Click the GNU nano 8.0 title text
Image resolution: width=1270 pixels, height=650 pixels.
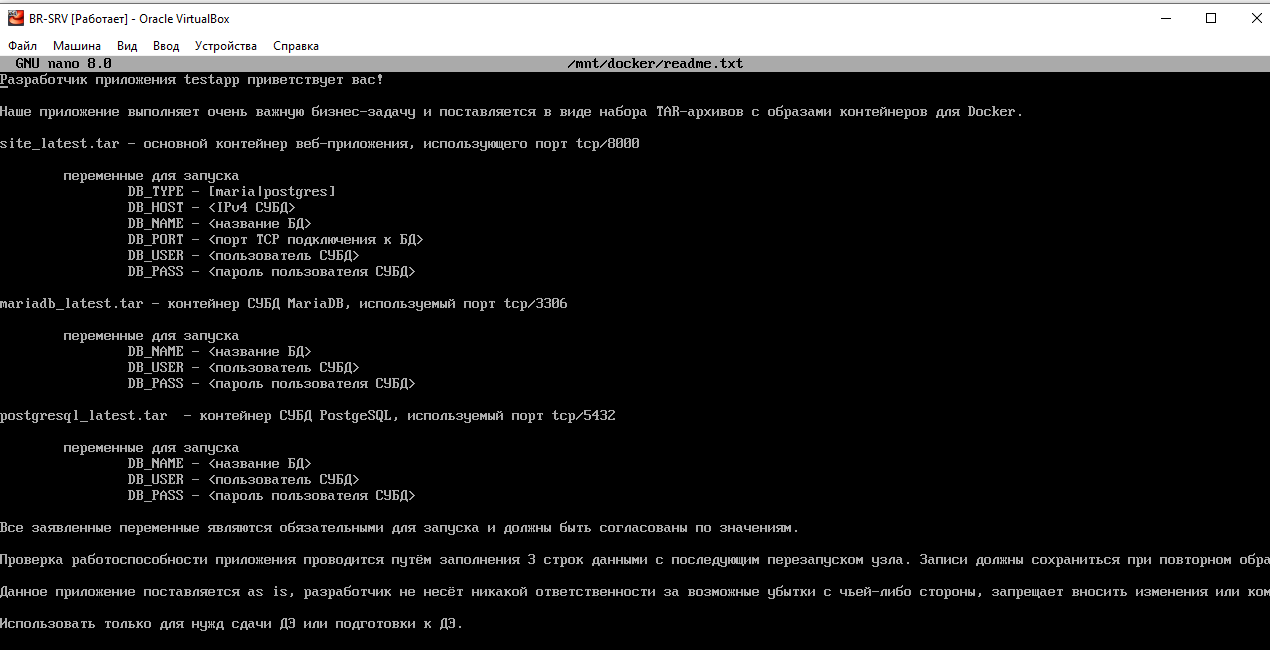tap(63, 64)
